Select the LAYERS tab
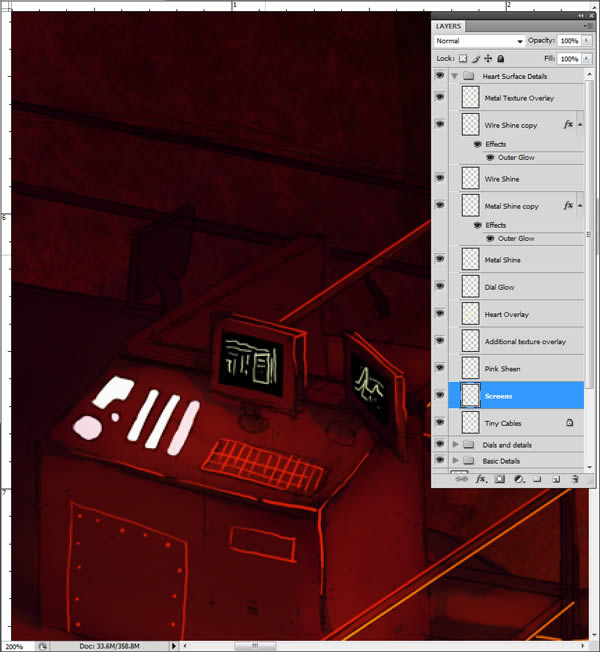 (448, 26)
